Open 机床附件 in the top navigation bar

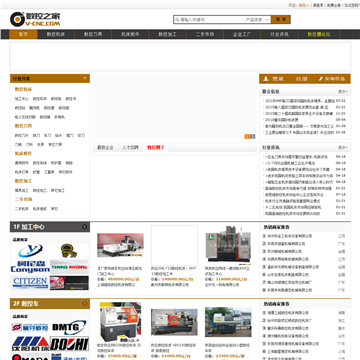pyautogui.click(x=130, y=34)
